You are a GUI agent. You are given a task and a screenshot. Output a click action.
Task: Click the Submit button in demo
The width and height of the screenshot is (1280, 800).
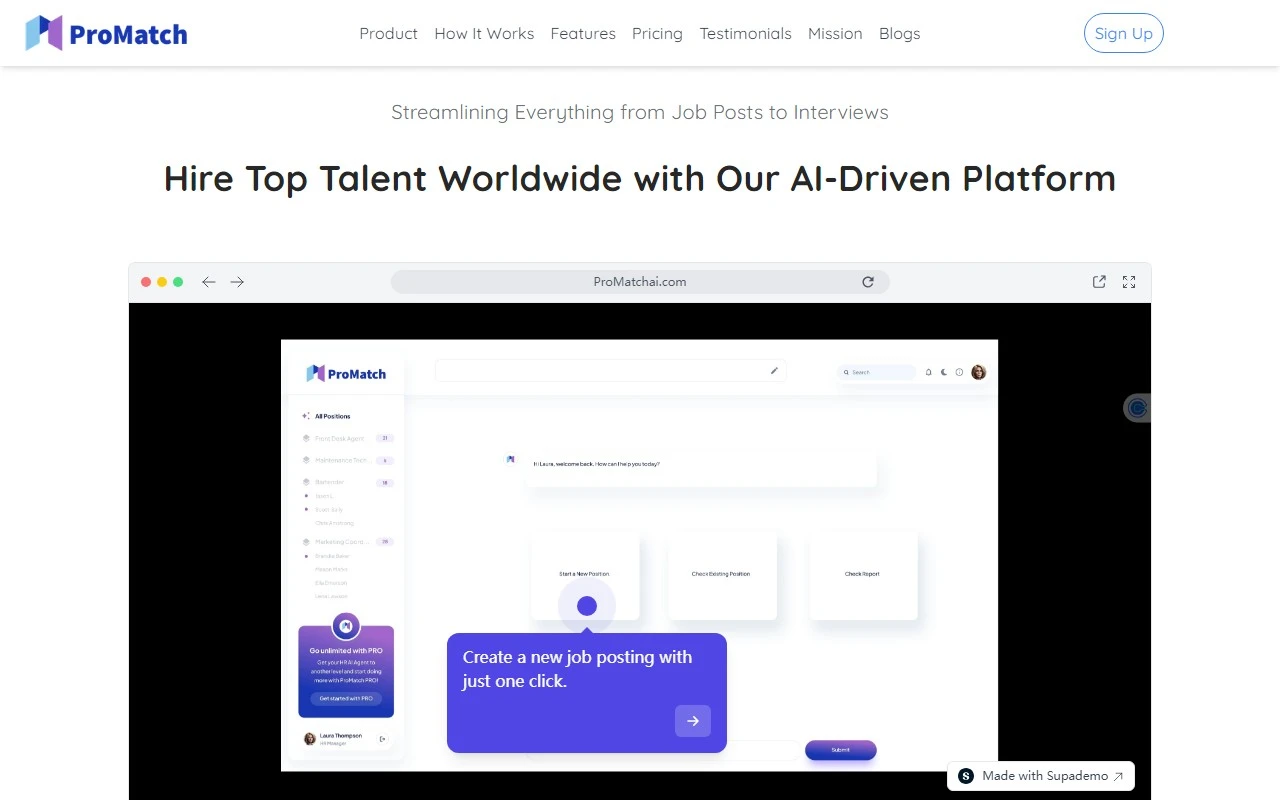(x=840, y=750)
